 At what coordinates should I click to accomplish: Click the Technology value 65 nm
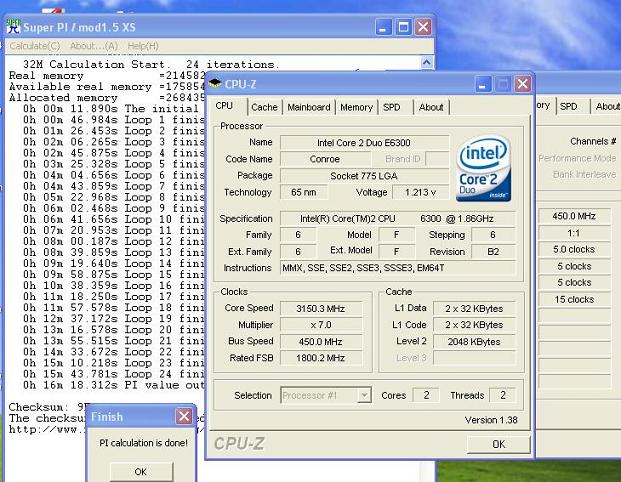(304, 192)
